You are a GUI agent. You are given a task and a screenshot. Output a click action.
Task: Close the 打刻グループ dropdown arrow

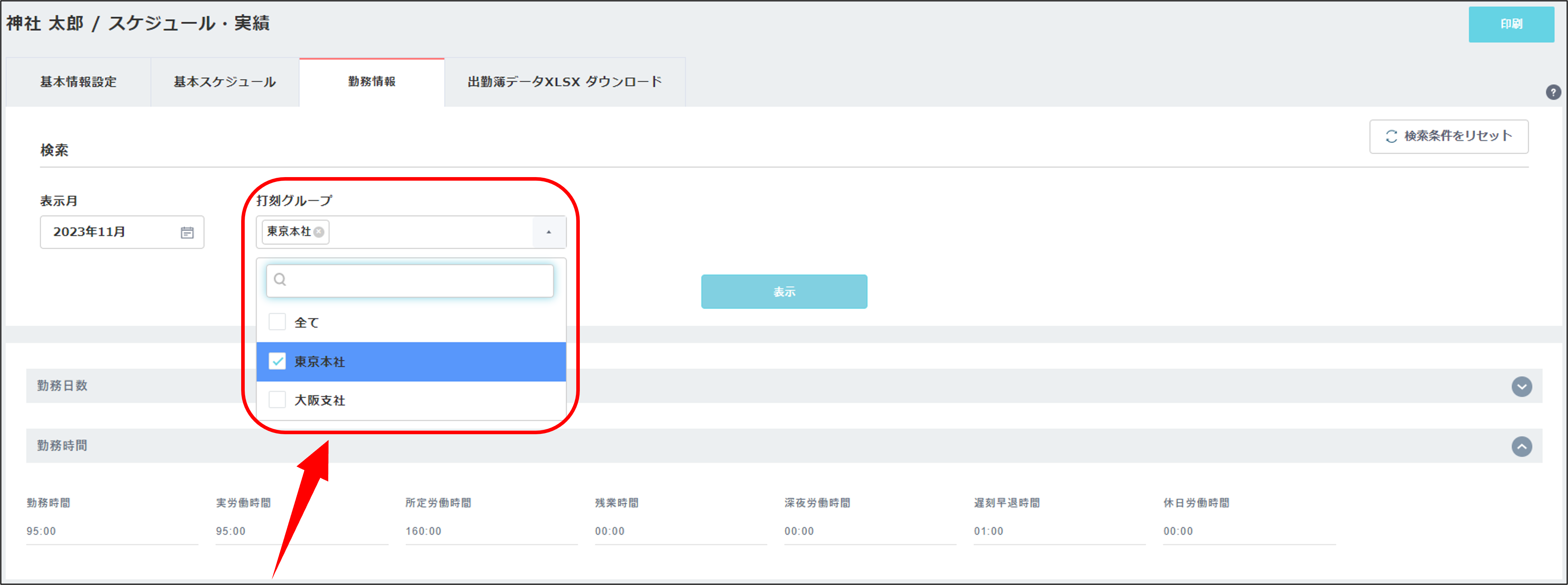[x=549, y=232]
